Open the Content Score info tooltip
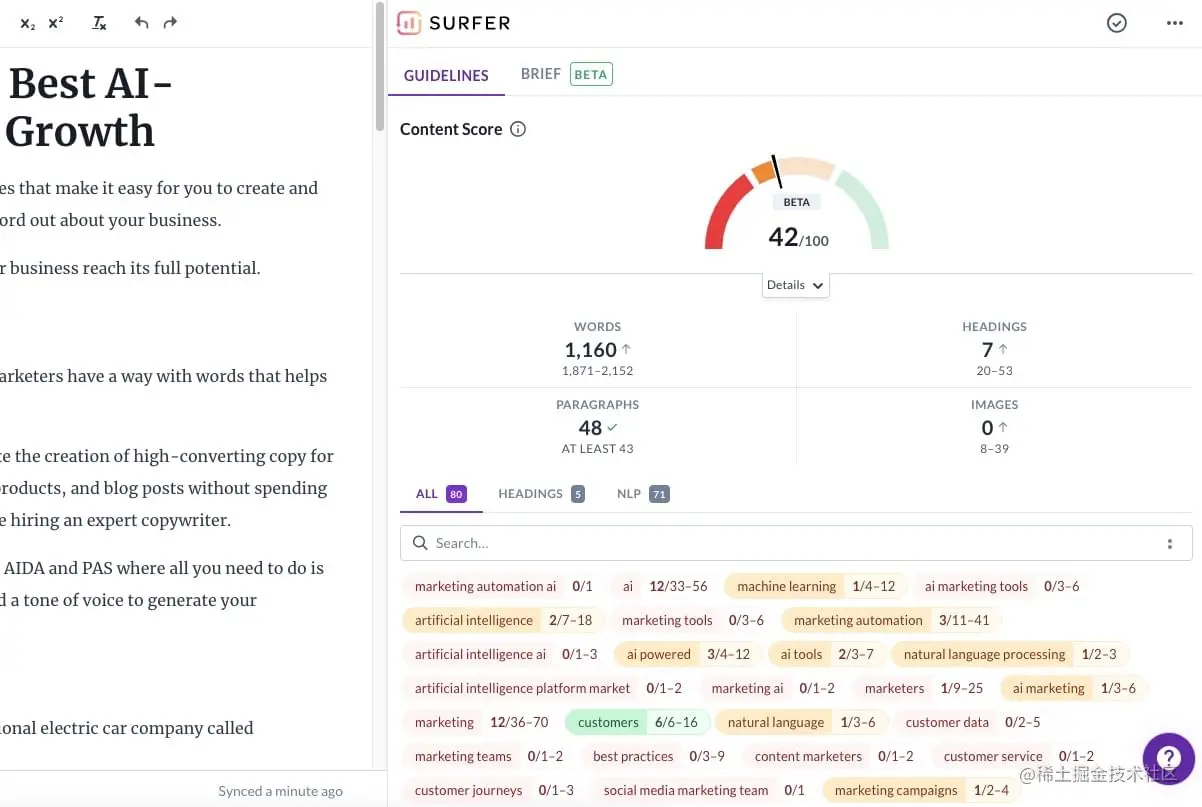The width and height of the screenshot is (1202, 807). point(517,128)
